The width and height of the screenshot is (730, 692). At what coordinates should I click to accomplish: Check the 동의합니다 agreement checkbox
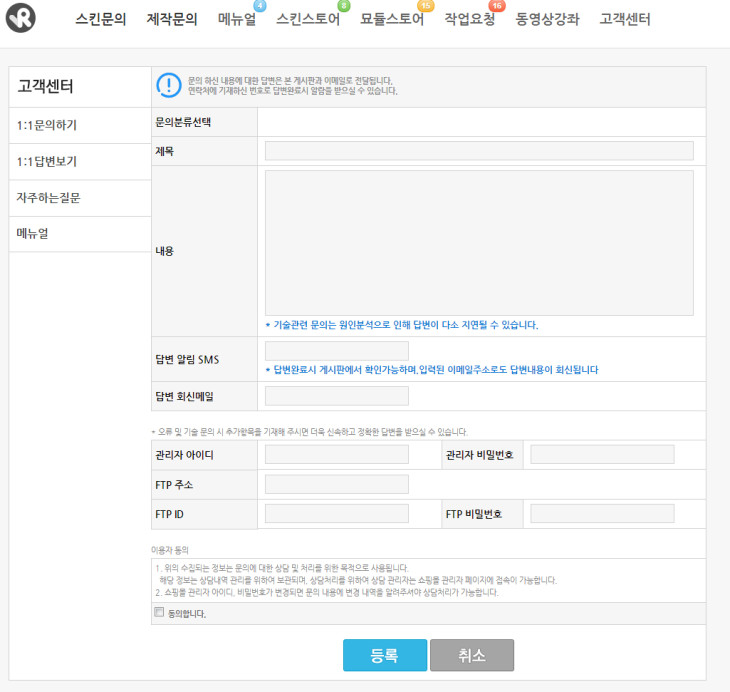159,613
